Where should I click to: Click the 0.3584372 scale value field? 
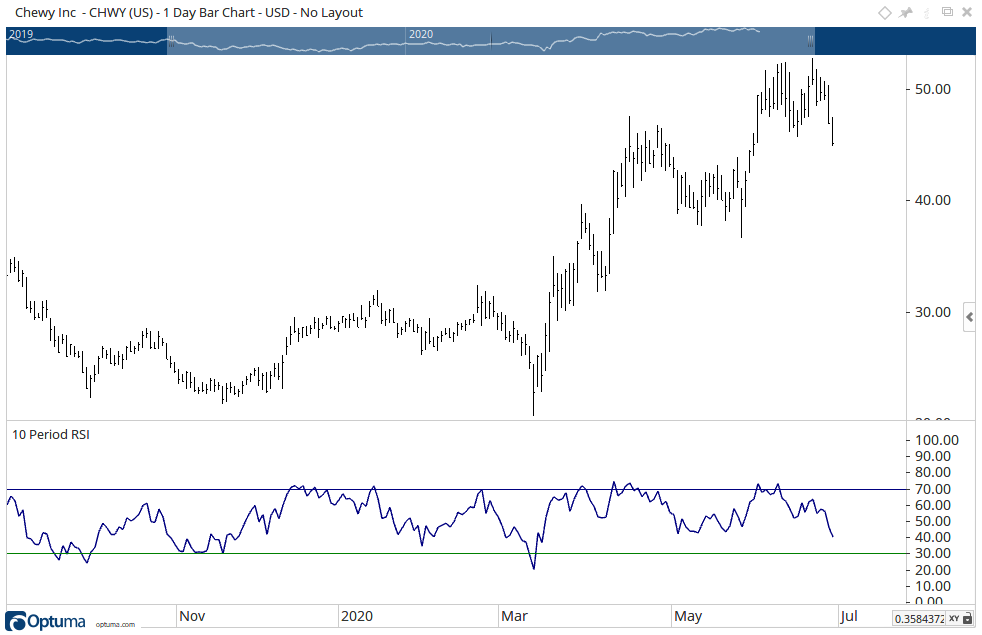coord(919,619)
